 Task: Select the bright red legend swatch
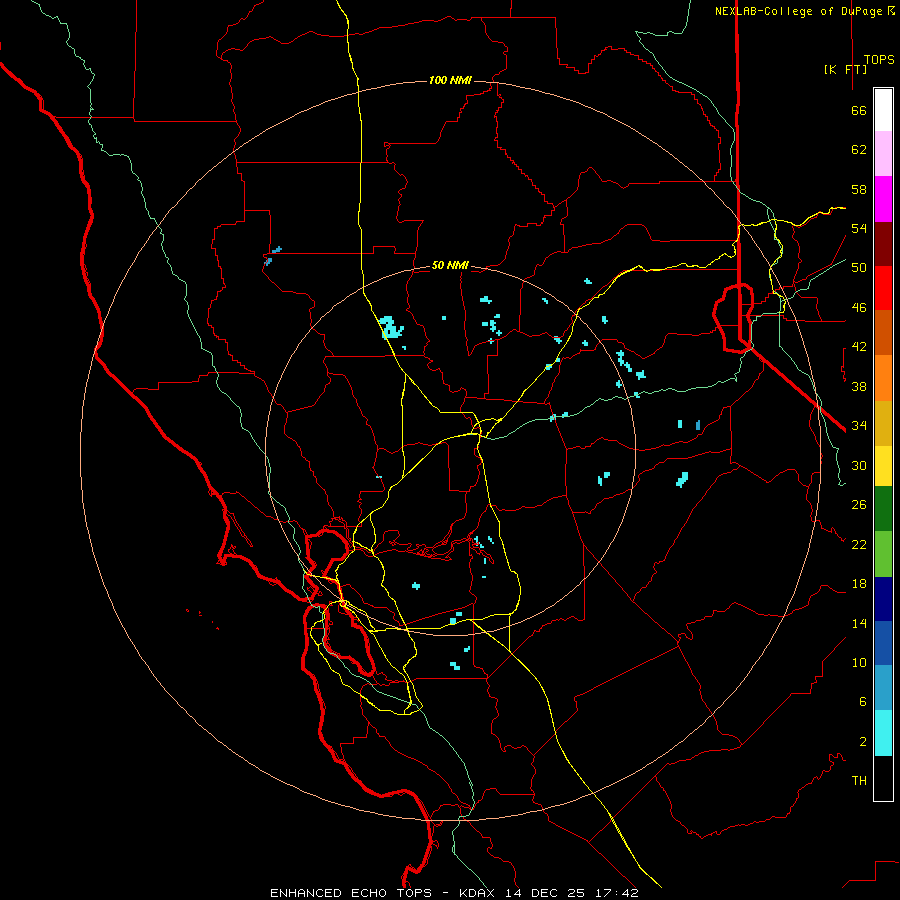pyautogui.click(x=883, y=288)
